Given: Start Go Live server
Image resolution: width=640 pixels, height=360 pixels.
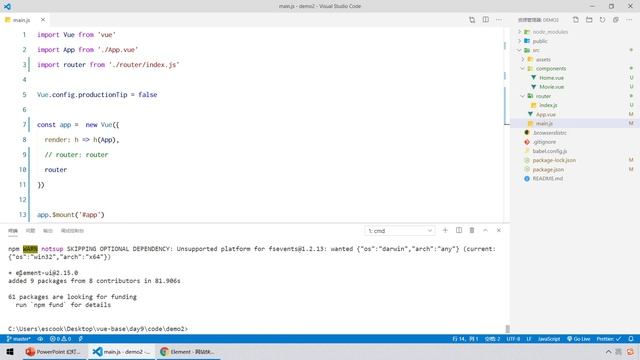Looking at the screenshot, I should (x=578, y=339).
